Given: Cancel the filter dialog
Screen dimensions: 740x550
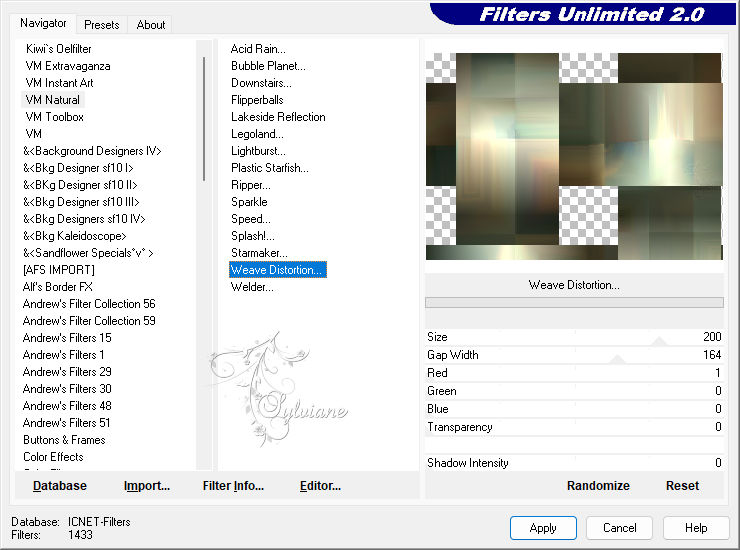Looking at the screenshot, I should pyautogui.click(x=620, y=528).
